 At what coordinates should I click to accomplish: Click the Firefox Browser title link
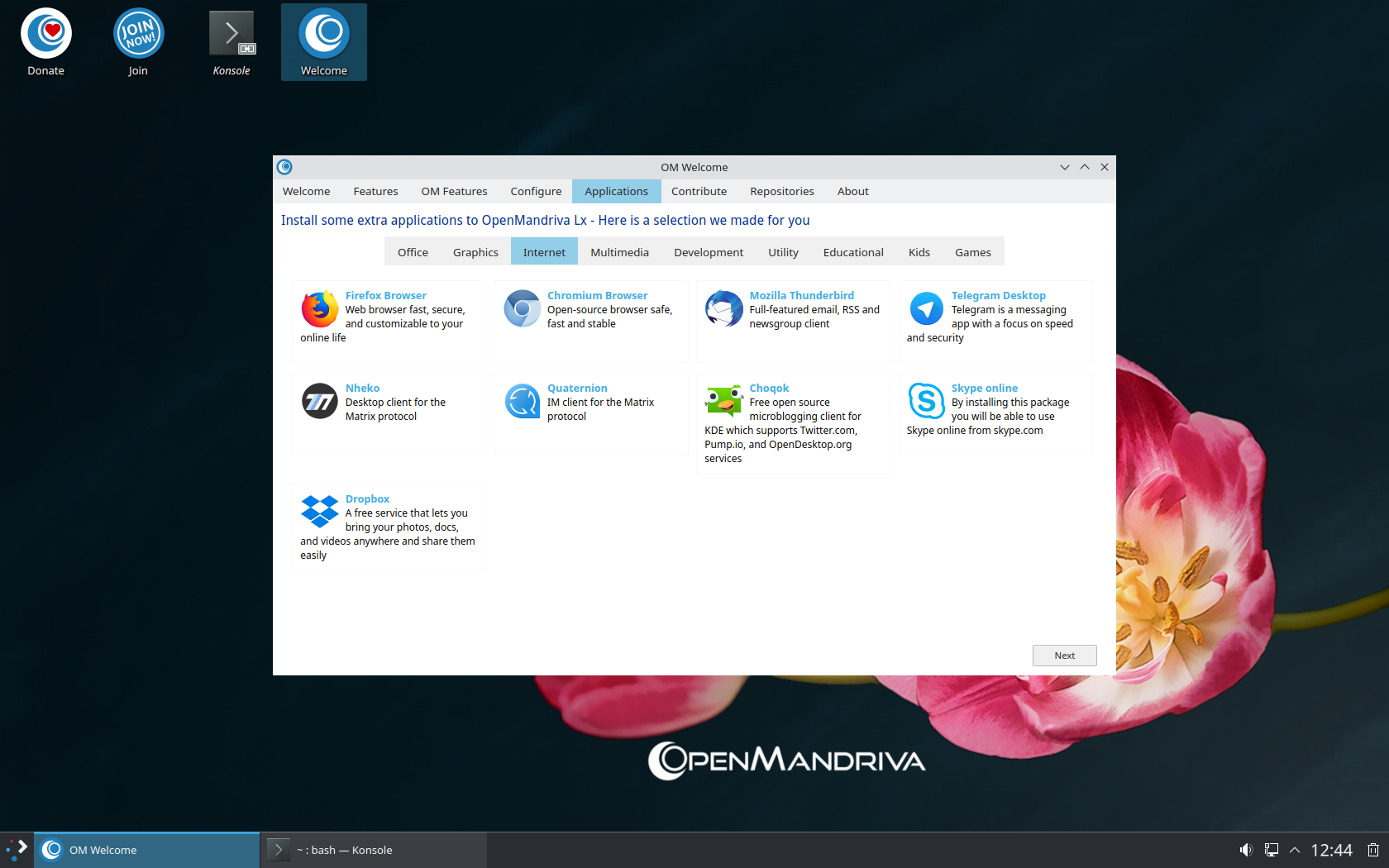point(386,295)
